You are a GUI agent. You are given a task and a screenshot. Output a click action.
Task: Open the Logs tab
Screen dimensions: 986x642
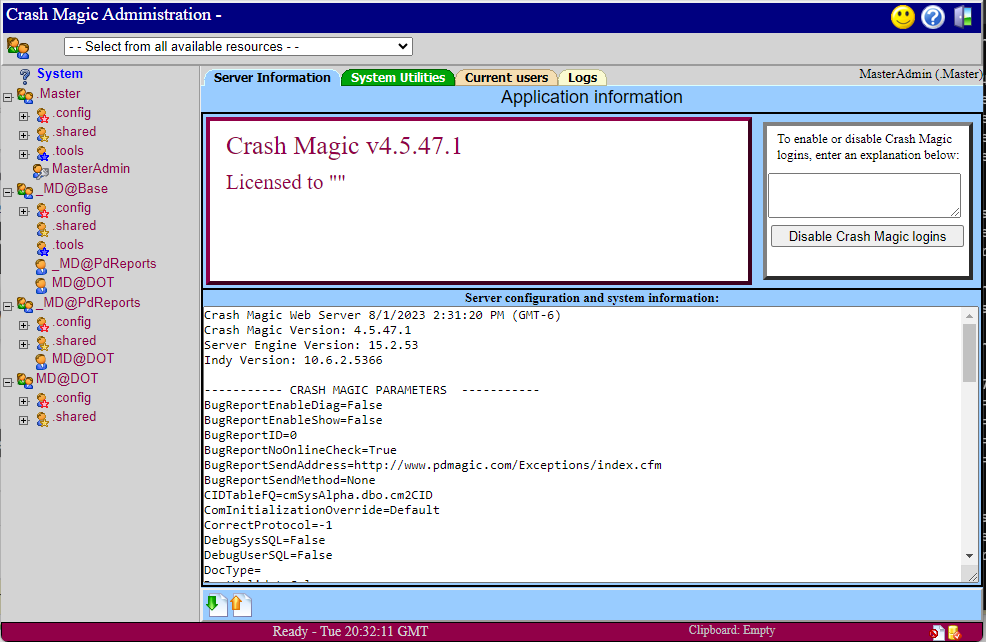[582, 78]
